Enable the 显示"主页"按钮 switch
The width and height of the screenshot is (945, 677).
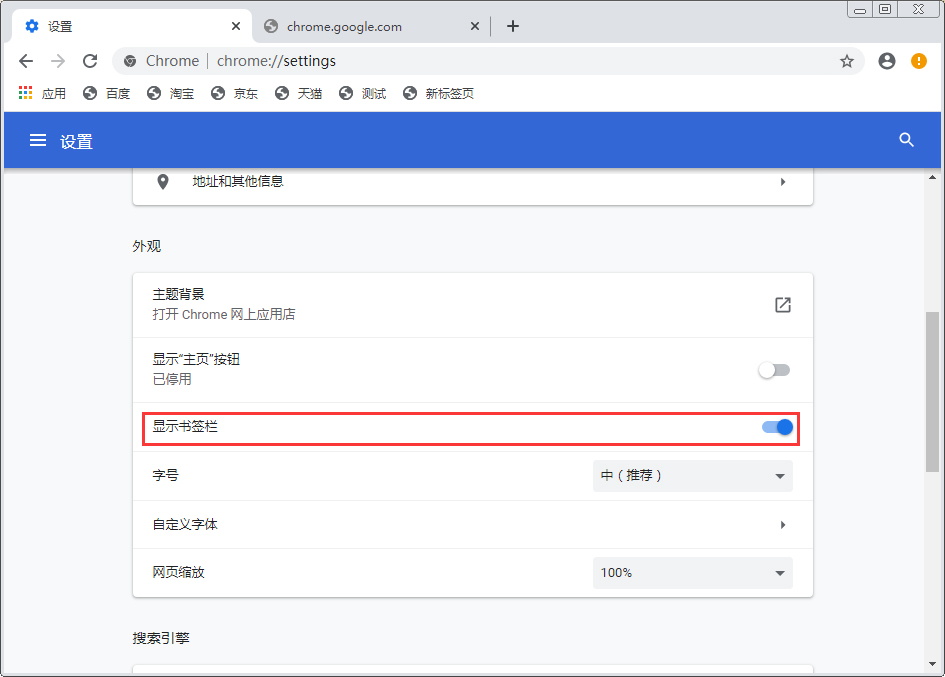(x=775, y=369)
